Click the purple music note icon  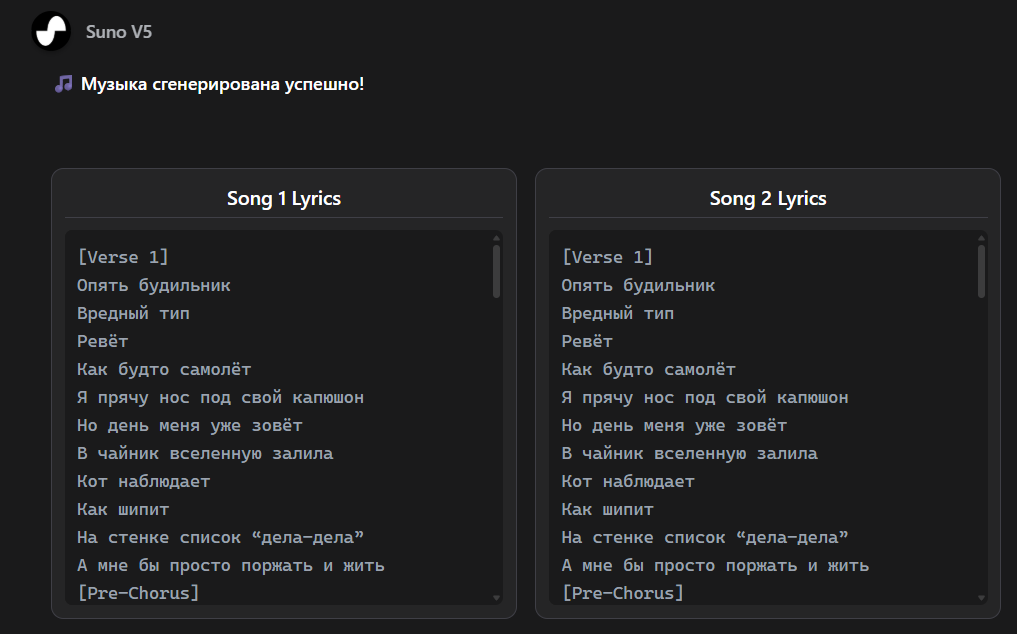pos(64,84)
